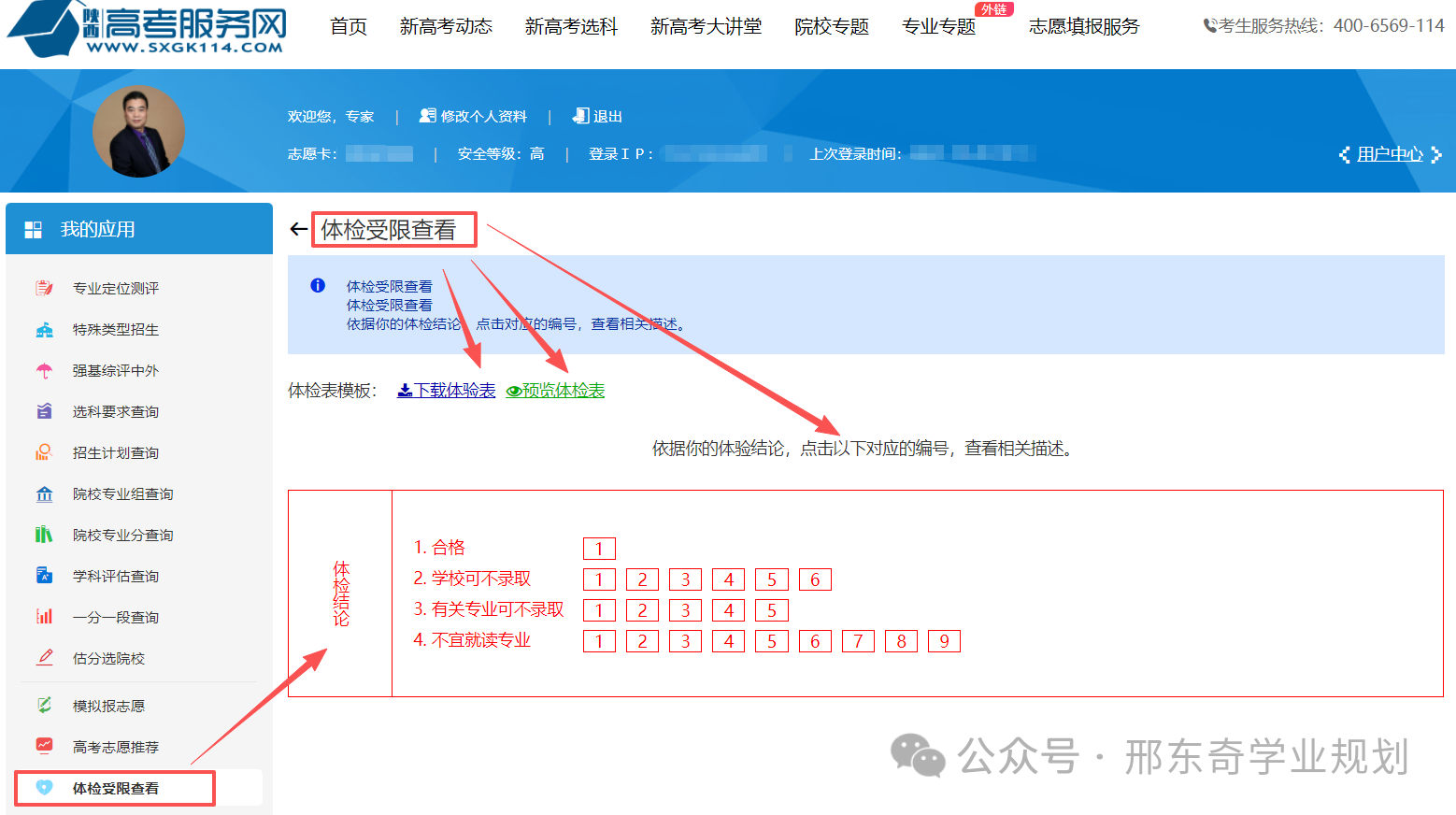Select number 9 in 不宜就读专业 row
The width and height of the screenshot is (1456, 815).
(x=944, y=641)
